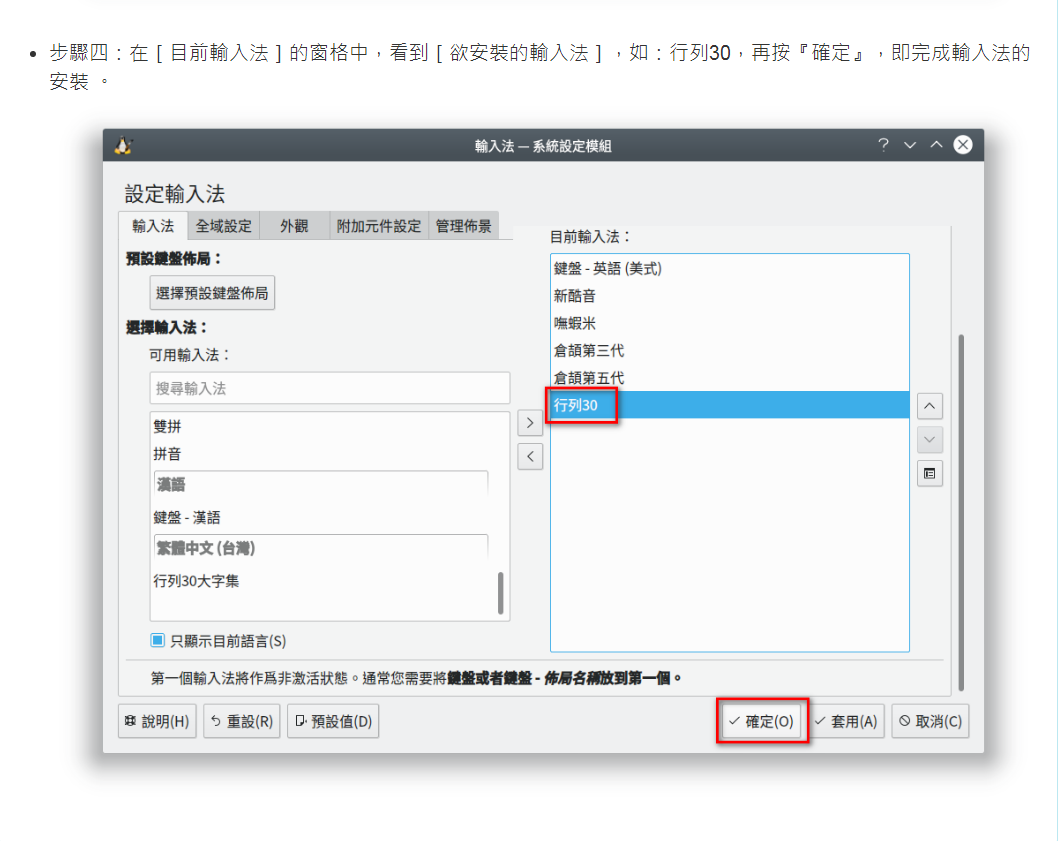The width and height of the screenshot is (1060, 841).
Task: Select highlighted 行列30 entry in current list
Action: click(x=729, y=405)
